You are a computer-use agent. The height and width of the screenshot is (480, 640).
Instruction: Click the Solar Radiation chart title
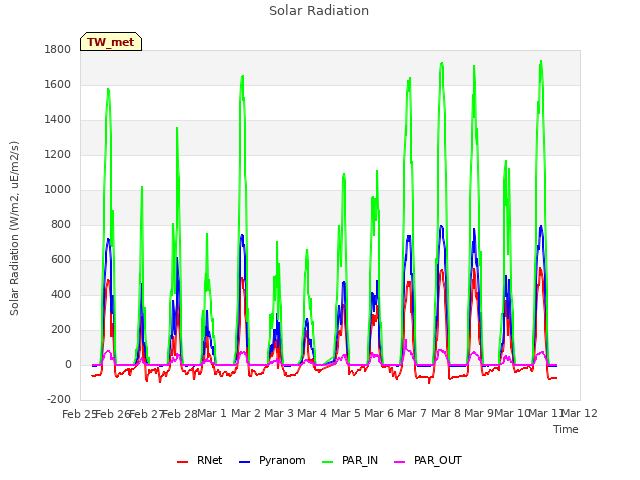pos(319,11)
